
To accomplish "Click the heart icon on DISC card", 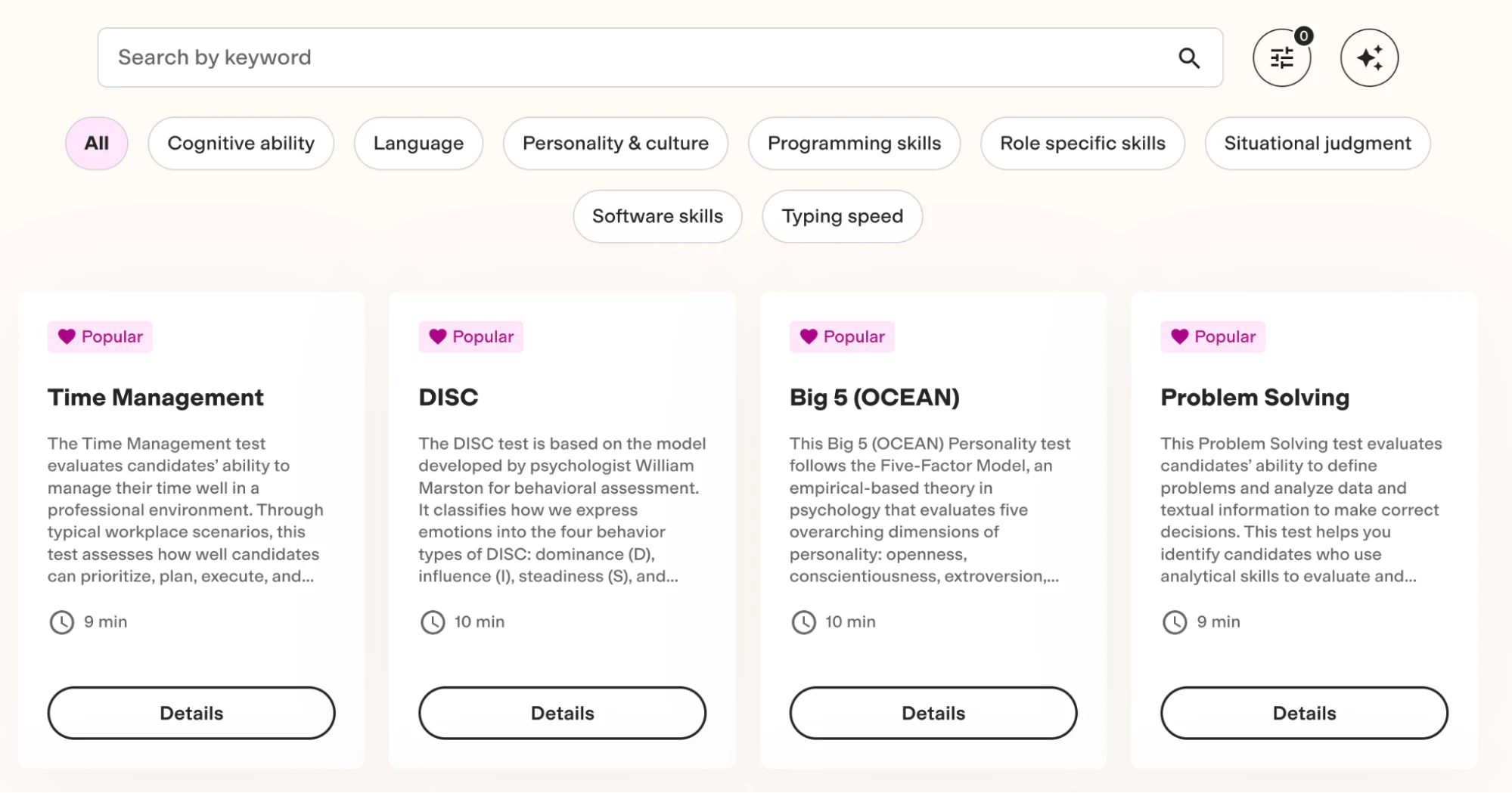I will tap(438, 336).
